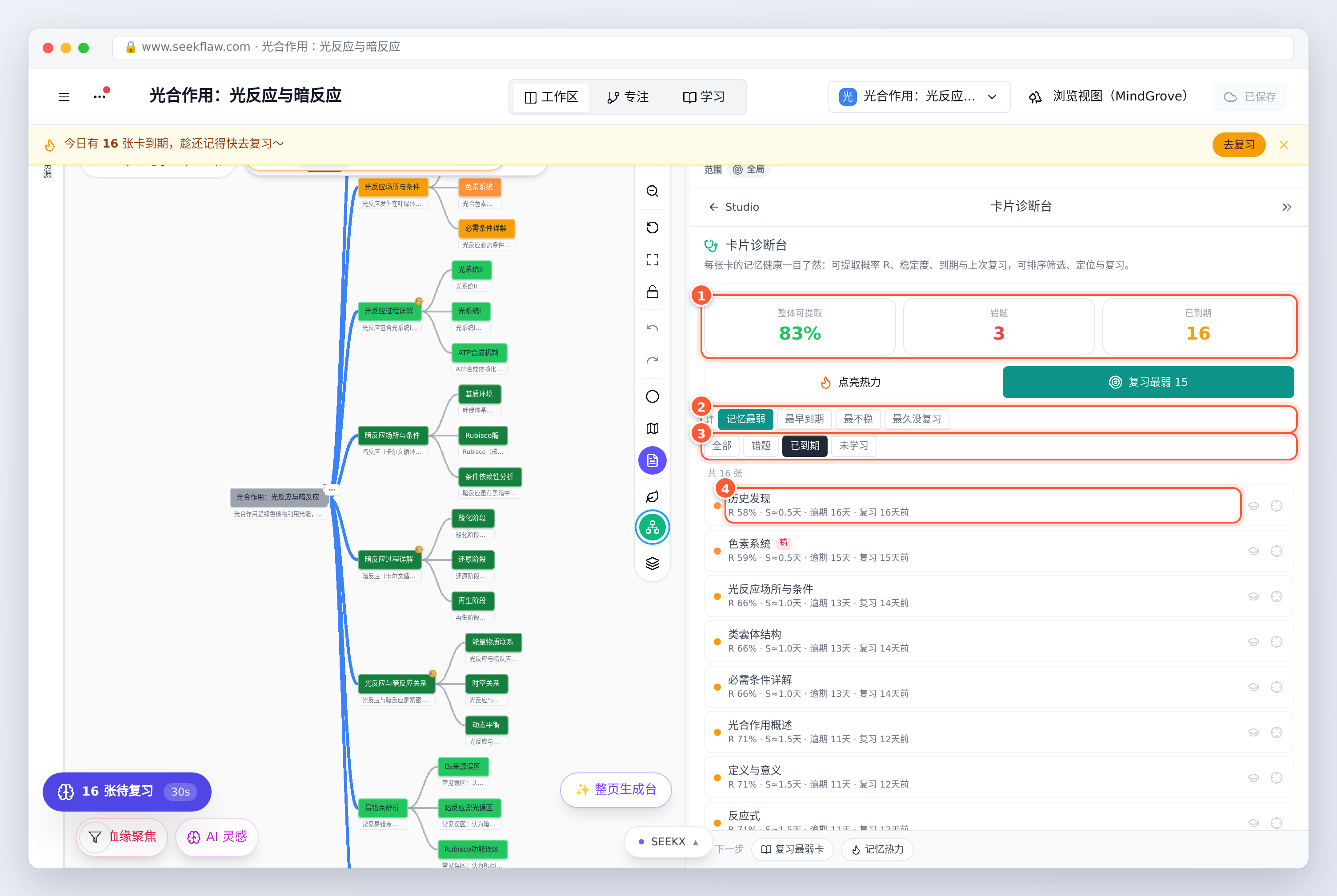Expand root node ellipsis on mind map
The image size is (1337, 896).
tap(332, 490)
